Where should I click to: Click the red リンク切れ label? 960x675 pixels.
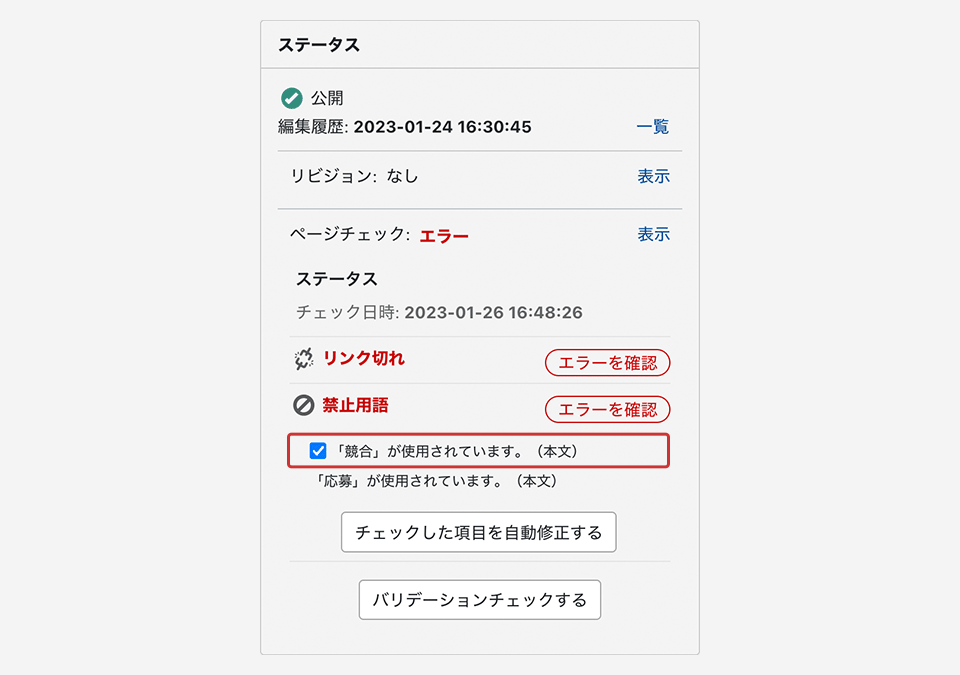click(x=364, y=359)
